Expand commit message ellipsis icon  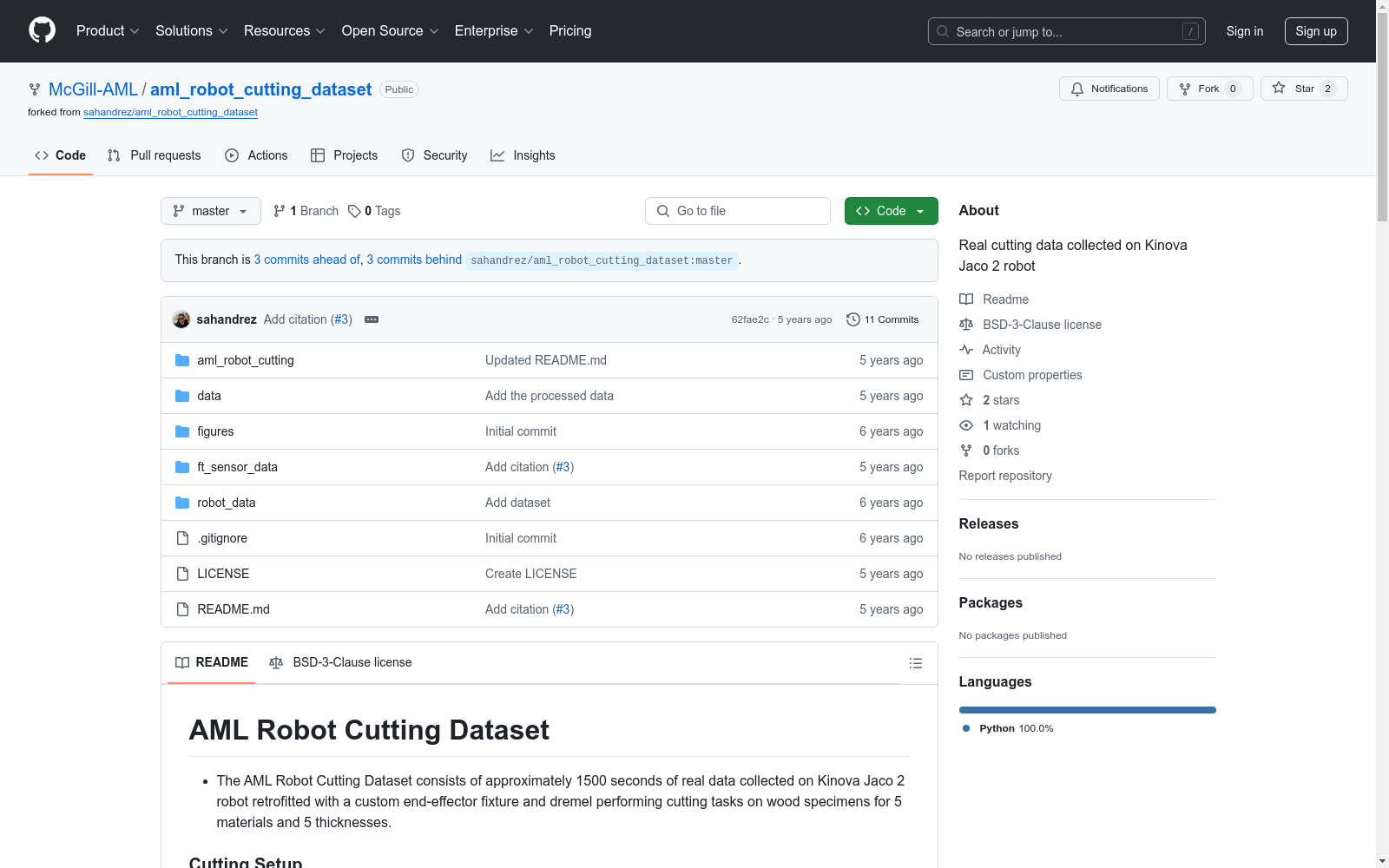point(372,319)
